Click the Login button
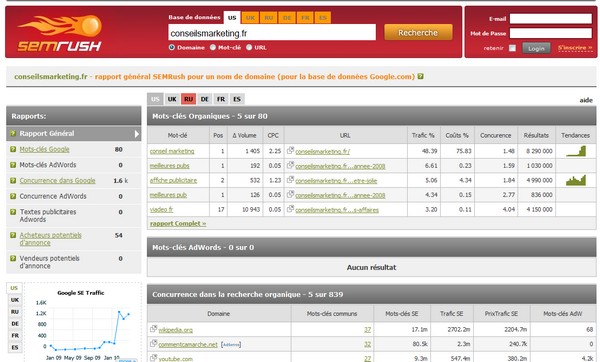600x362 pixels. pos(536,48)
